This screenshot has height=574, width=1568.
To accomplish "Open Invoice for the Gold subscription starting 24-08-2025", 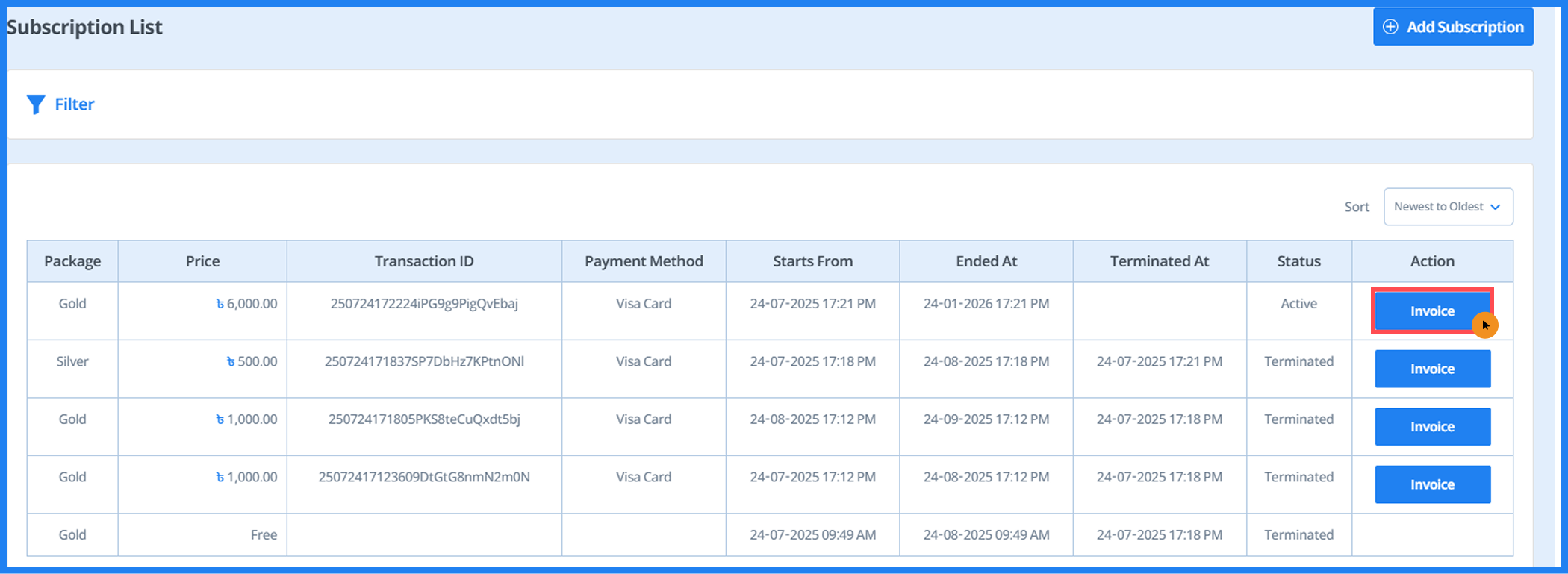I will (1431, 427).
